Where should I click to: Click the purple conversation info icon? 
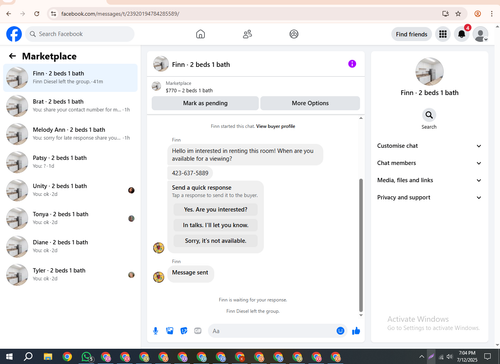click(352, 64)
